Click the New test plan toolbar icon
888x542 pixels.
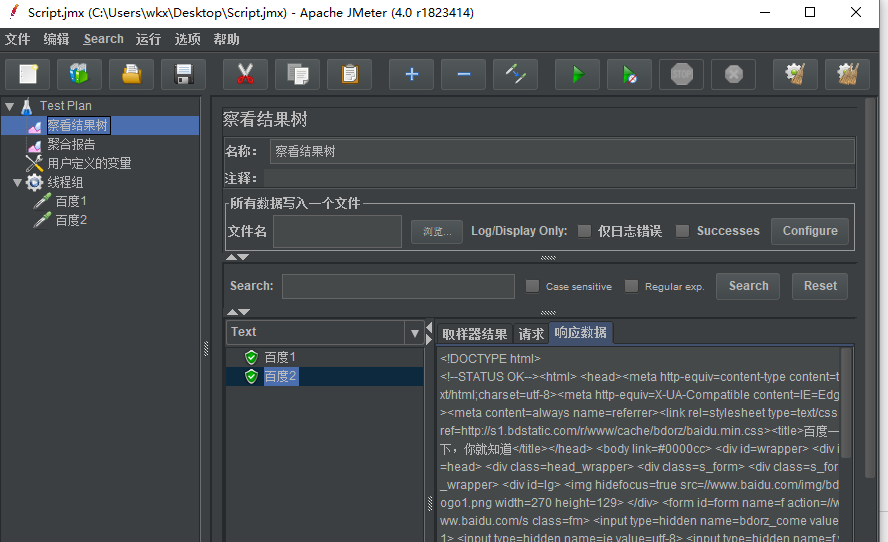(28, 74)
